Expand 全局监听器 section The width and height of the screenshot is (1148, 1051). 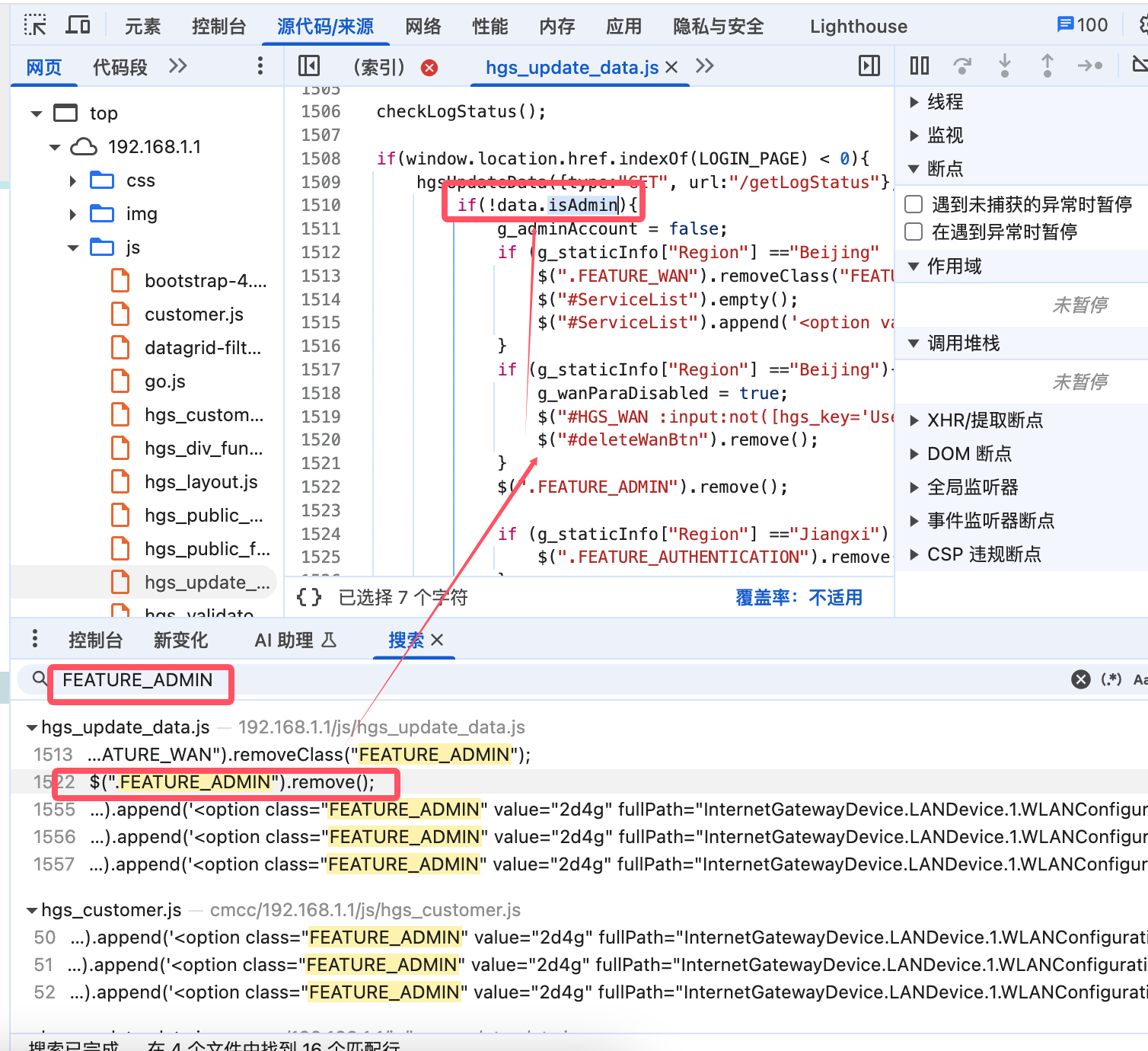point(914,487)
